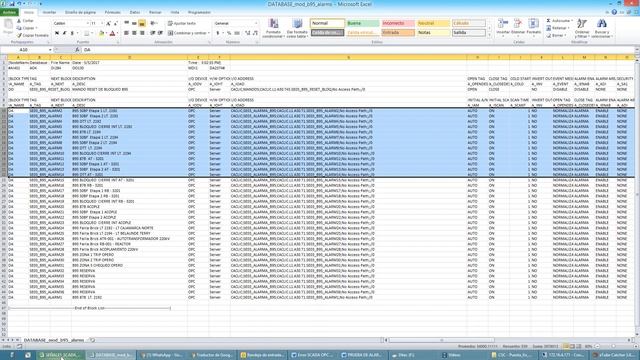640x360 pixels.
Task: Apply accounting currency format
Action: click(x=218, y=33)
